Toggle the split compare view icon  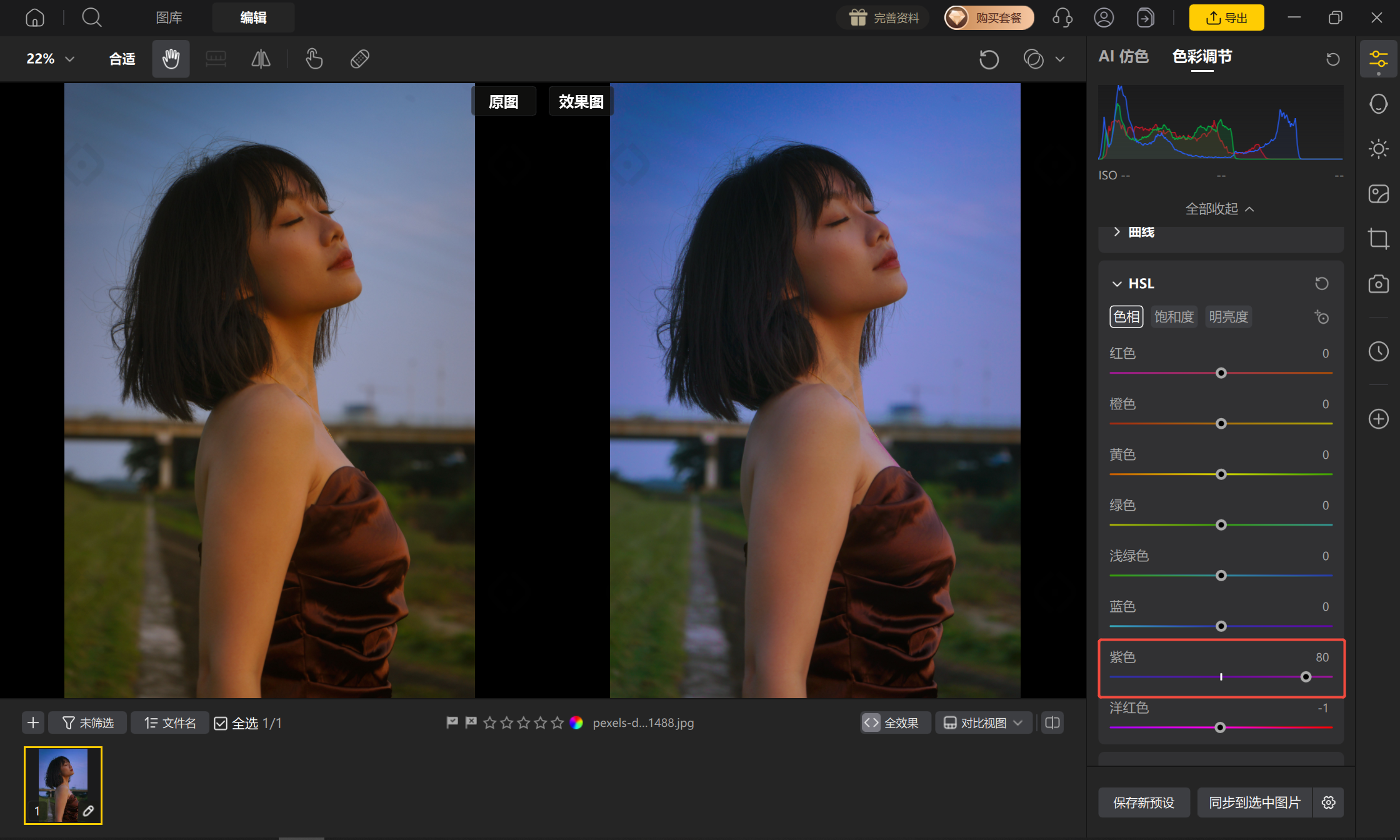click(1052, 723)
